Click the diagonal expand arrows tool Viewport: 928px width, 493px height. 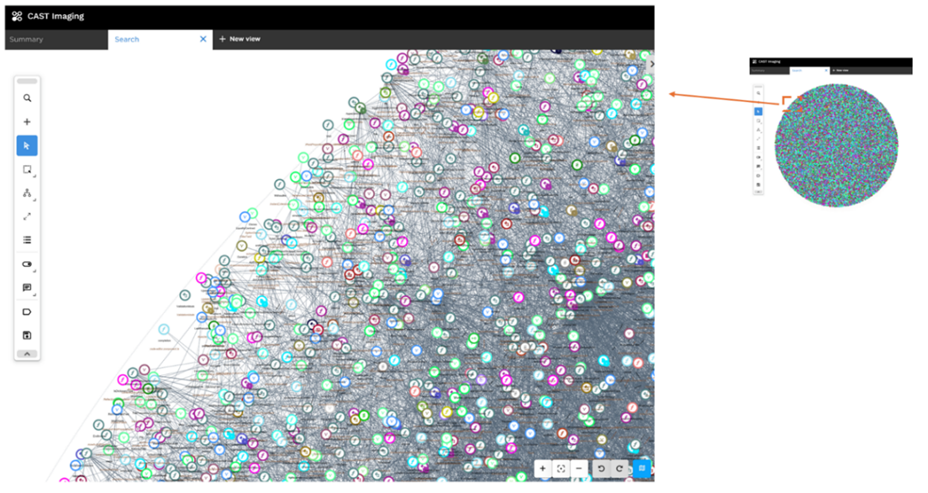27,216
